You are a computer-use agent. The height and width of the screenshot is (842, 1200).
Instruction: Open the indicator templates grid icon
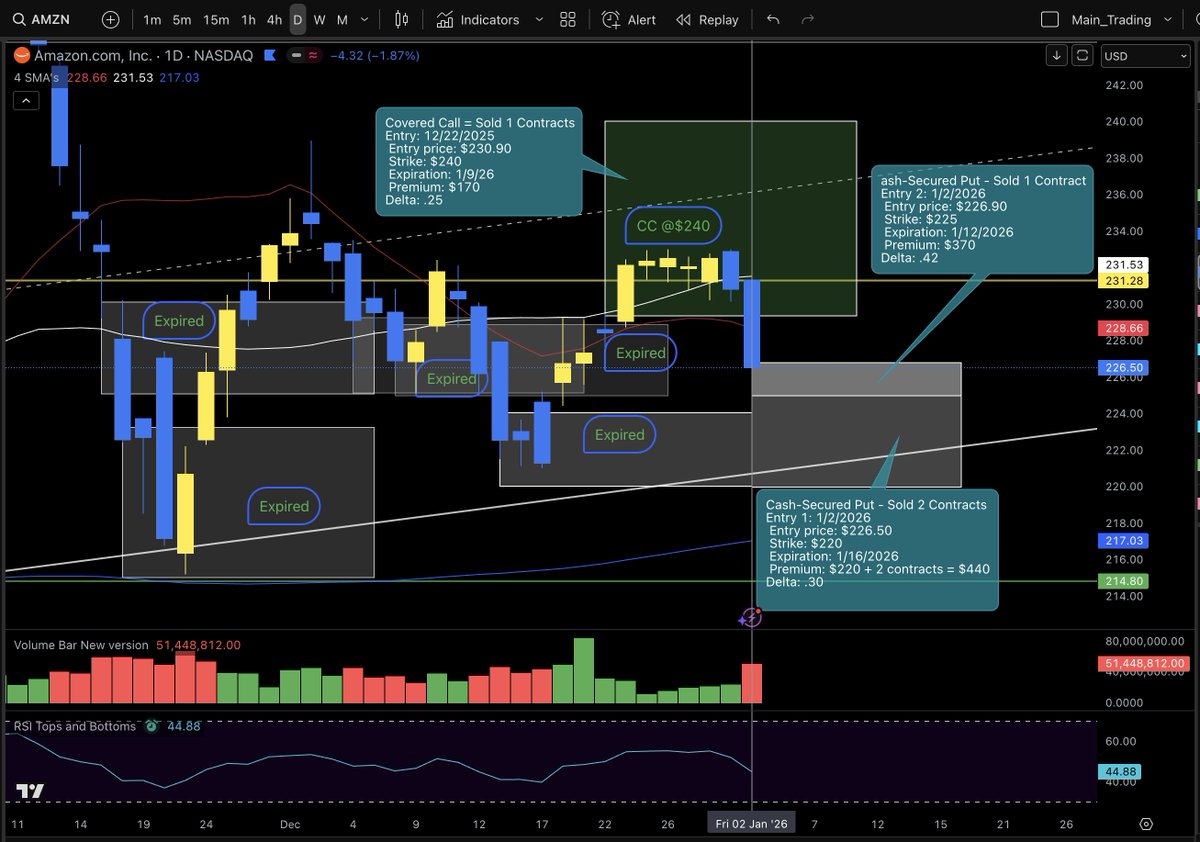pyautogui.click(x=568, y=20)
